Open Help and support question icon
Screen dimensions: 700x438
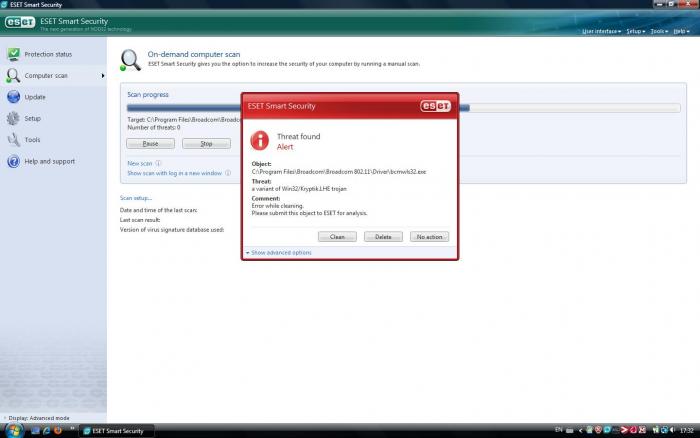(13, 161)
